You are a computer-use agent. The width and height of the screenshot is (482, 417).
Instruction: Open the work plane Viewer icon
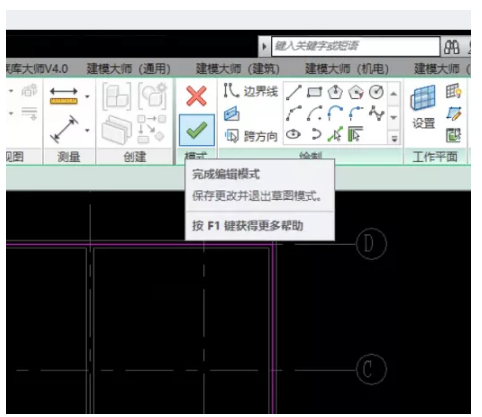[x=453, y=135]
